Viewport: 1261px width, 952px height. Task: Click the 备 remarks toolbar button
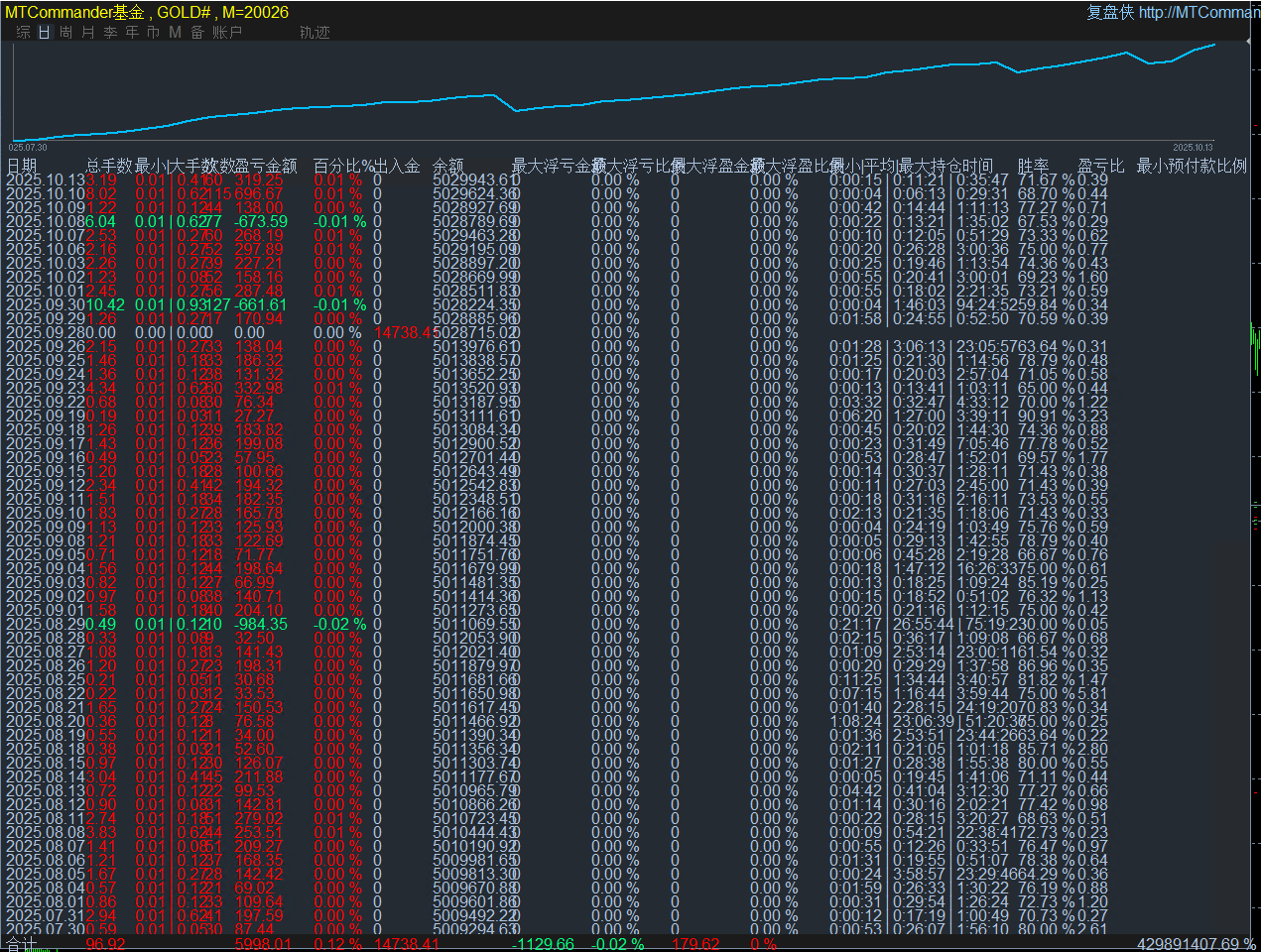tap(197, 33)
